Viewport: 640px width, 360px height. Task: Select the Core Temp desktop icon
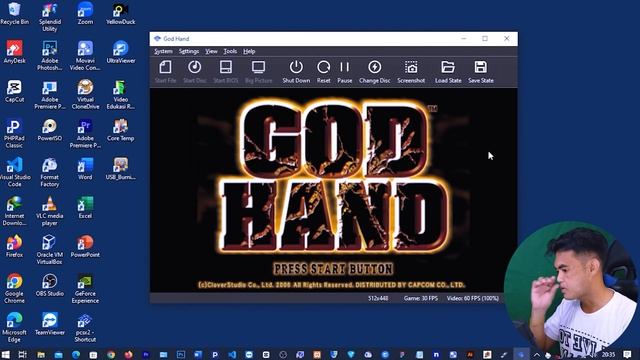pyautogui.click(x=121, y=130)
